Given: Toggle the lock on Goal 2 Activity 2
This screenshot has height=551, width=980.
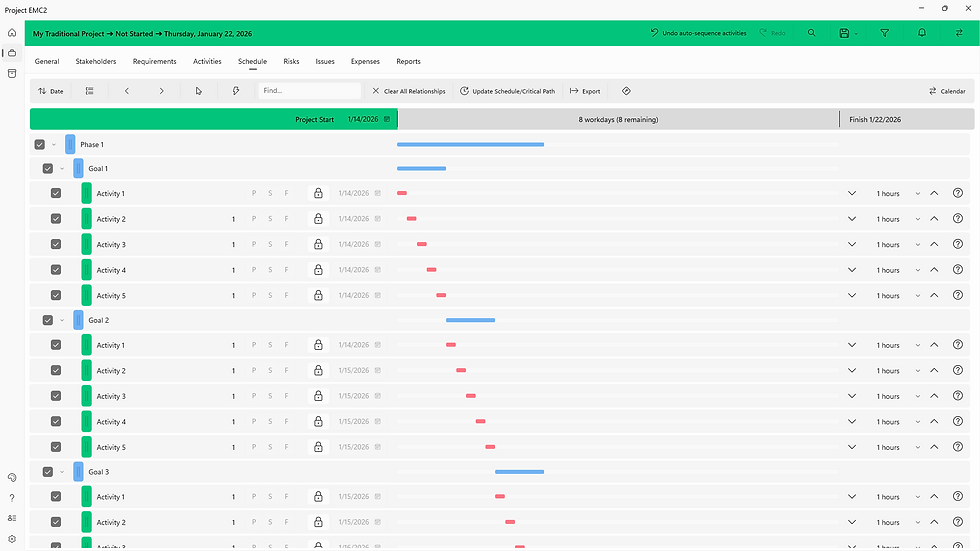Looking at the screenshot, I should point(318,370).
